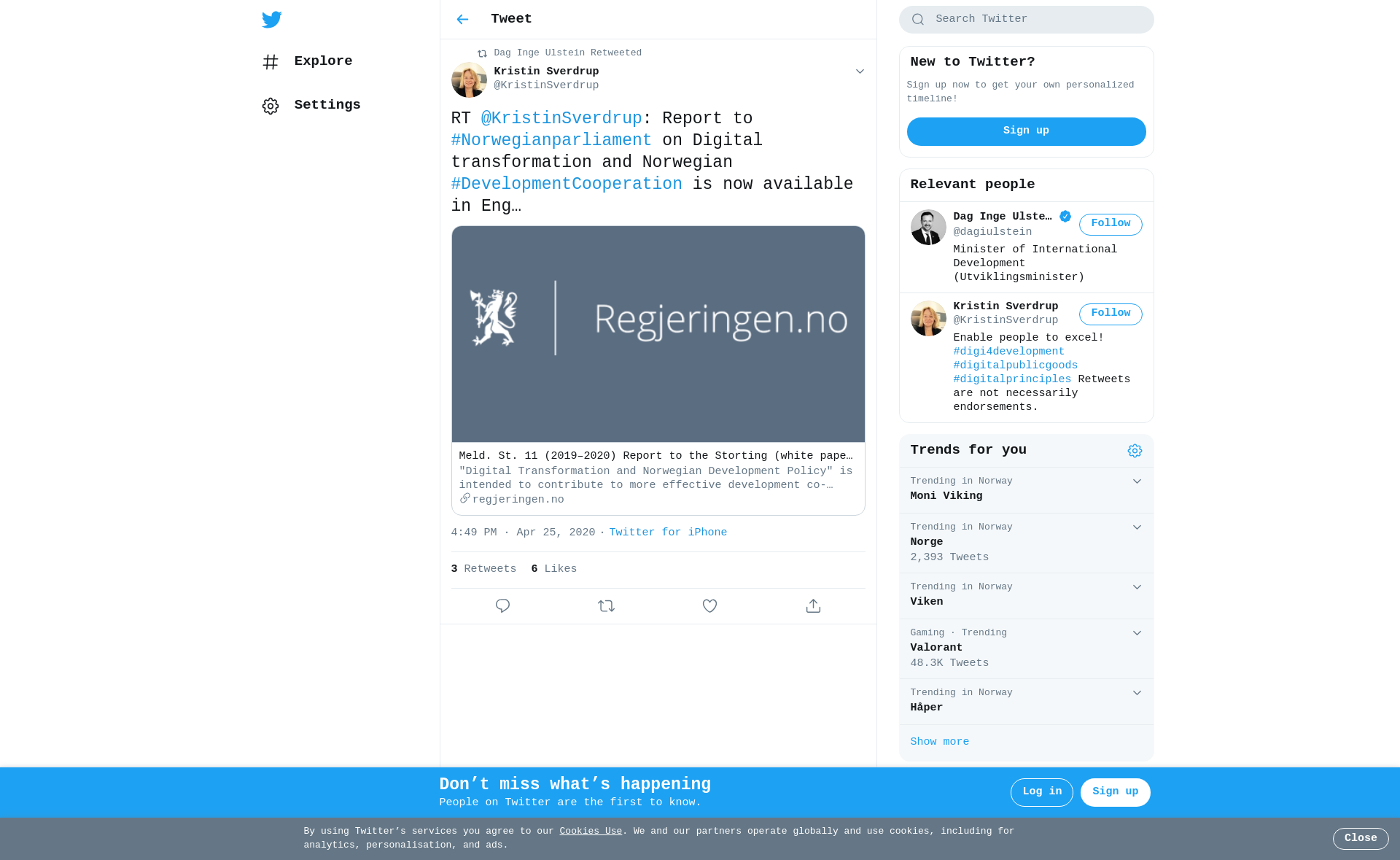Viewport: 1400px width, 860px height.
Task: Go back using the arrow icon
Action: 462,20
